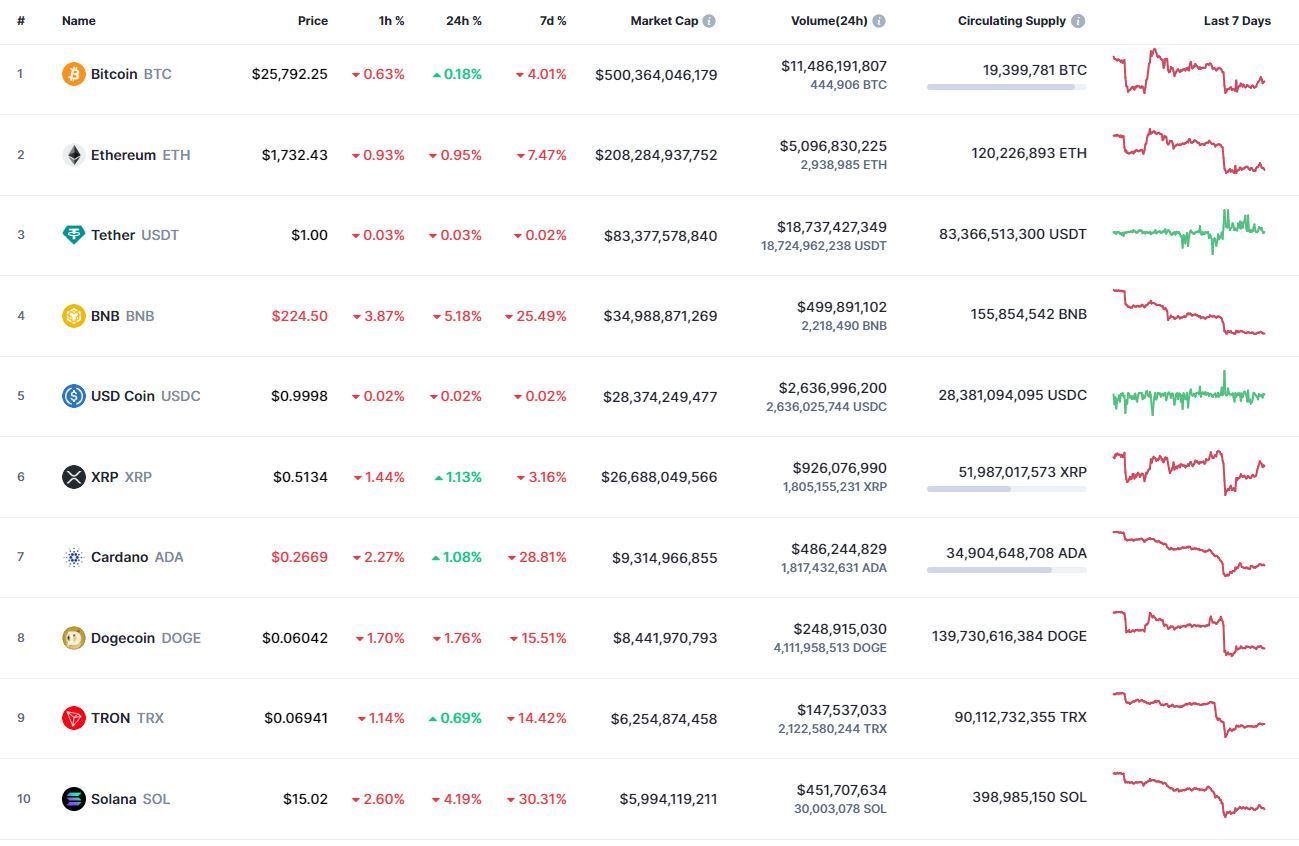Sort by the 7d % column header

pos(552,21)
